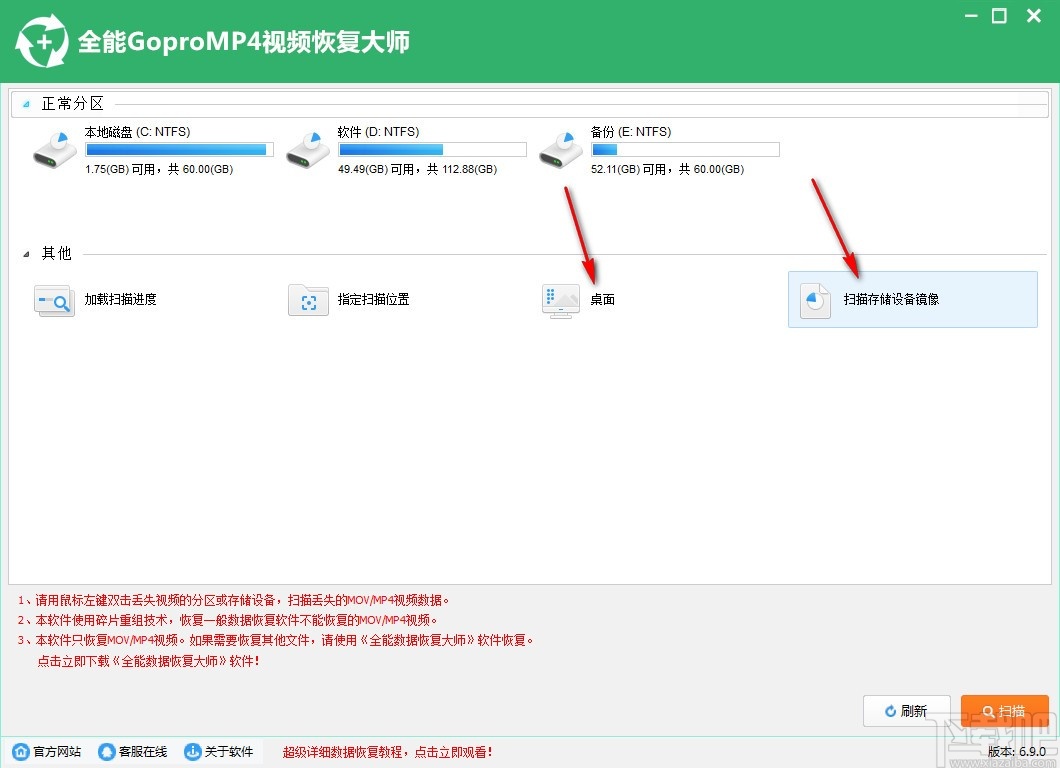Viewport: 1060px width, 768px height.
Task: Click the 加载扫描进度 magnifier icon
Action: pyautogui.click(x=54, y=300)
